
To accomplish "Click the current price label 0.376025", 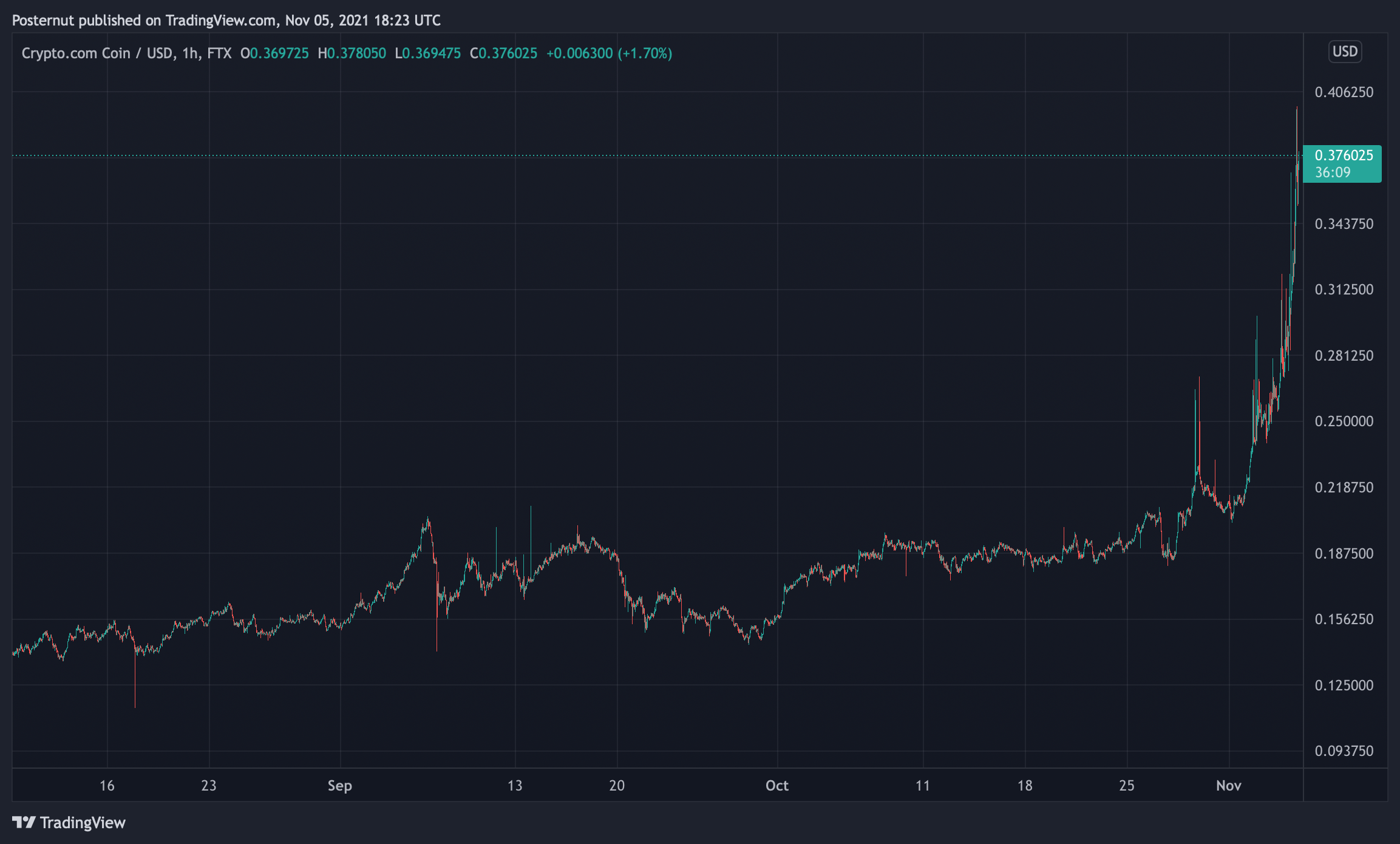I will pyautogui.click(x=1344, y=155).
